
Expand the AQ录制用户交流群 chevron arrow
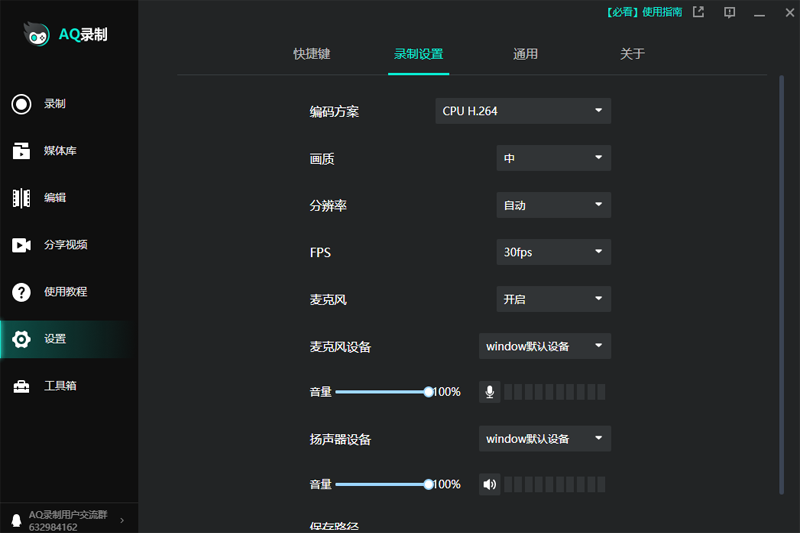point(122,520)
